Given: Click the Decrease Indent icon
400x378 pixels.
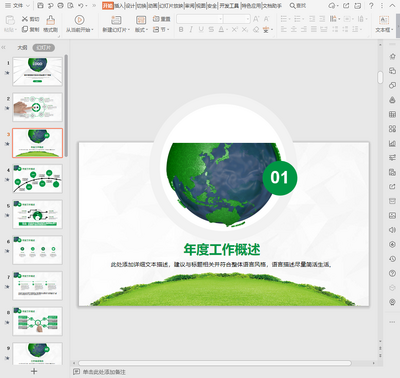Looking at the screenshot, I should [x=312, y=19].
